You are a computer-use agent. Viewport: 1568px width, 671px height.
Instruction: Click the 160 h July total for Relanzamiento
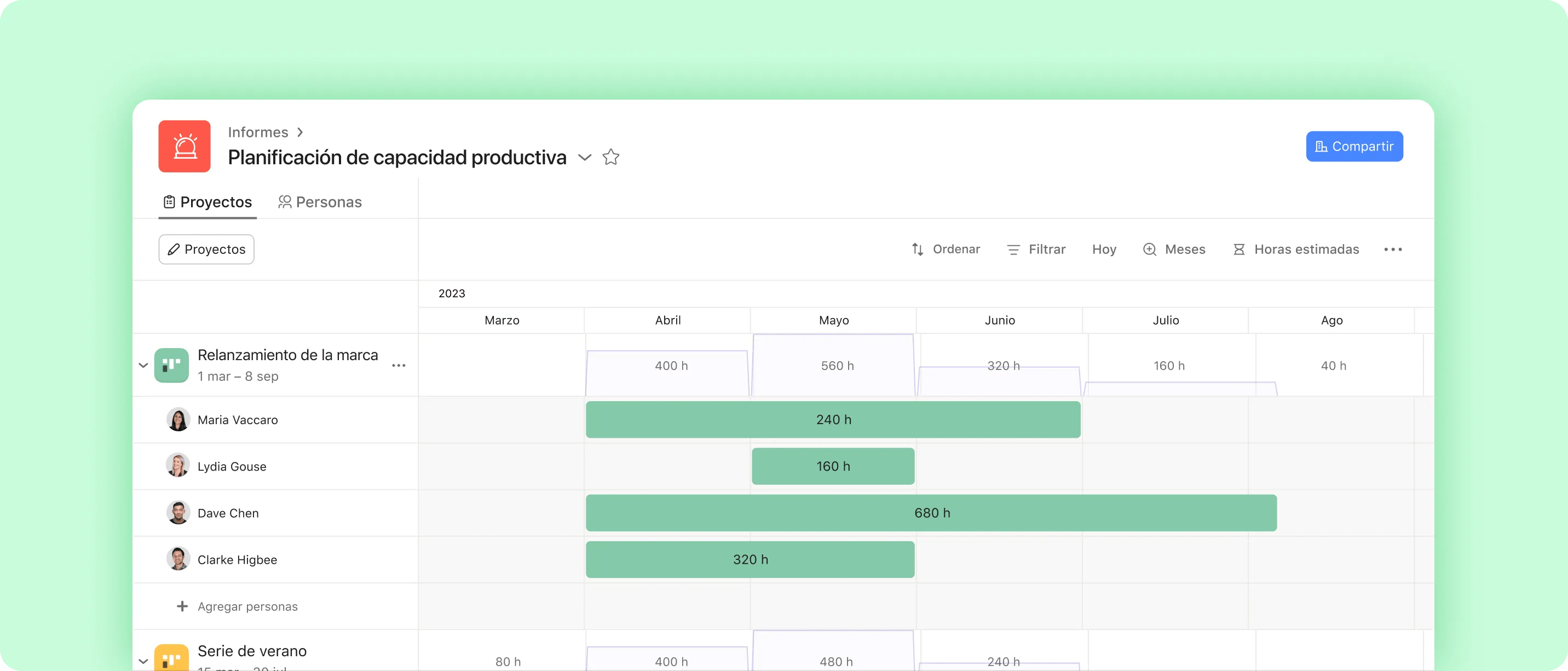click(x=1169, y=366)
